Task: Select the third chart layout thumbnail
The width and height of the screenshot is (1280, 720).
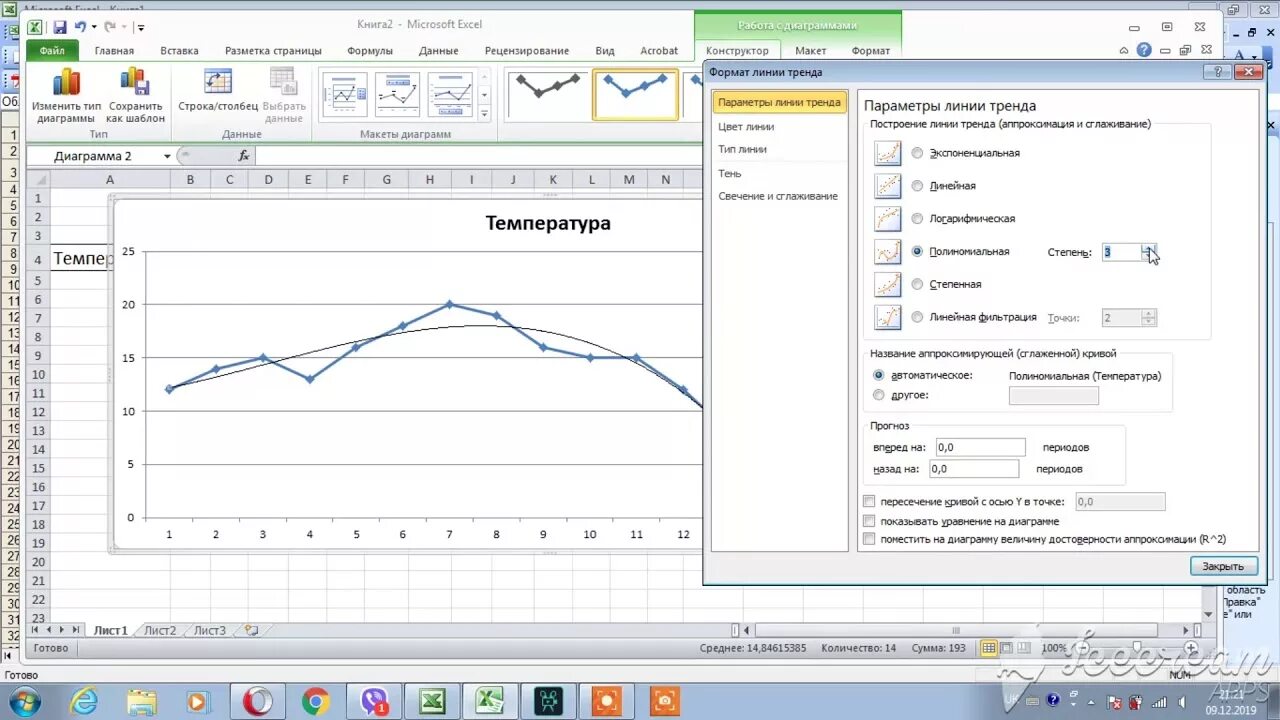Action: 450,95
